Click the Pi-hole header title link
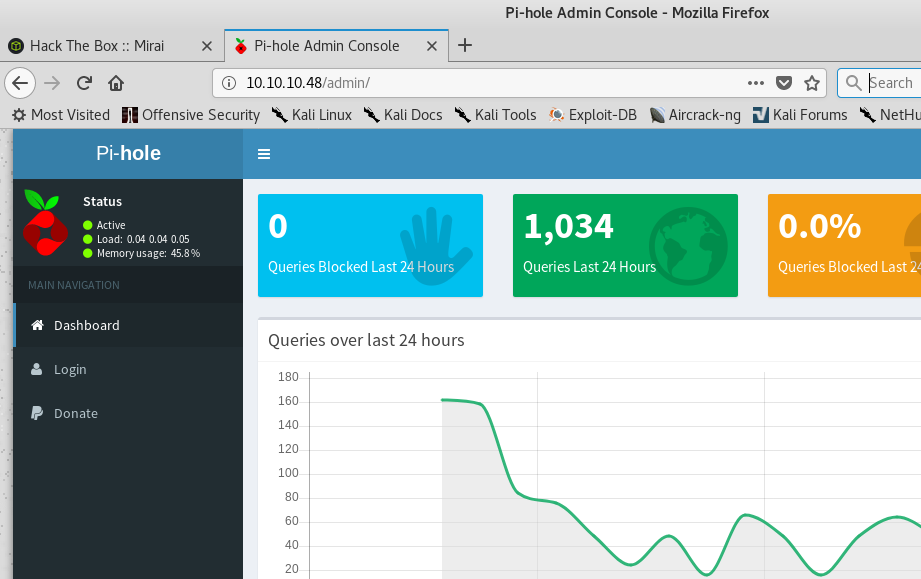Viewport: 921px width, 579px height. pyautogui.click(x=128, y=154)
